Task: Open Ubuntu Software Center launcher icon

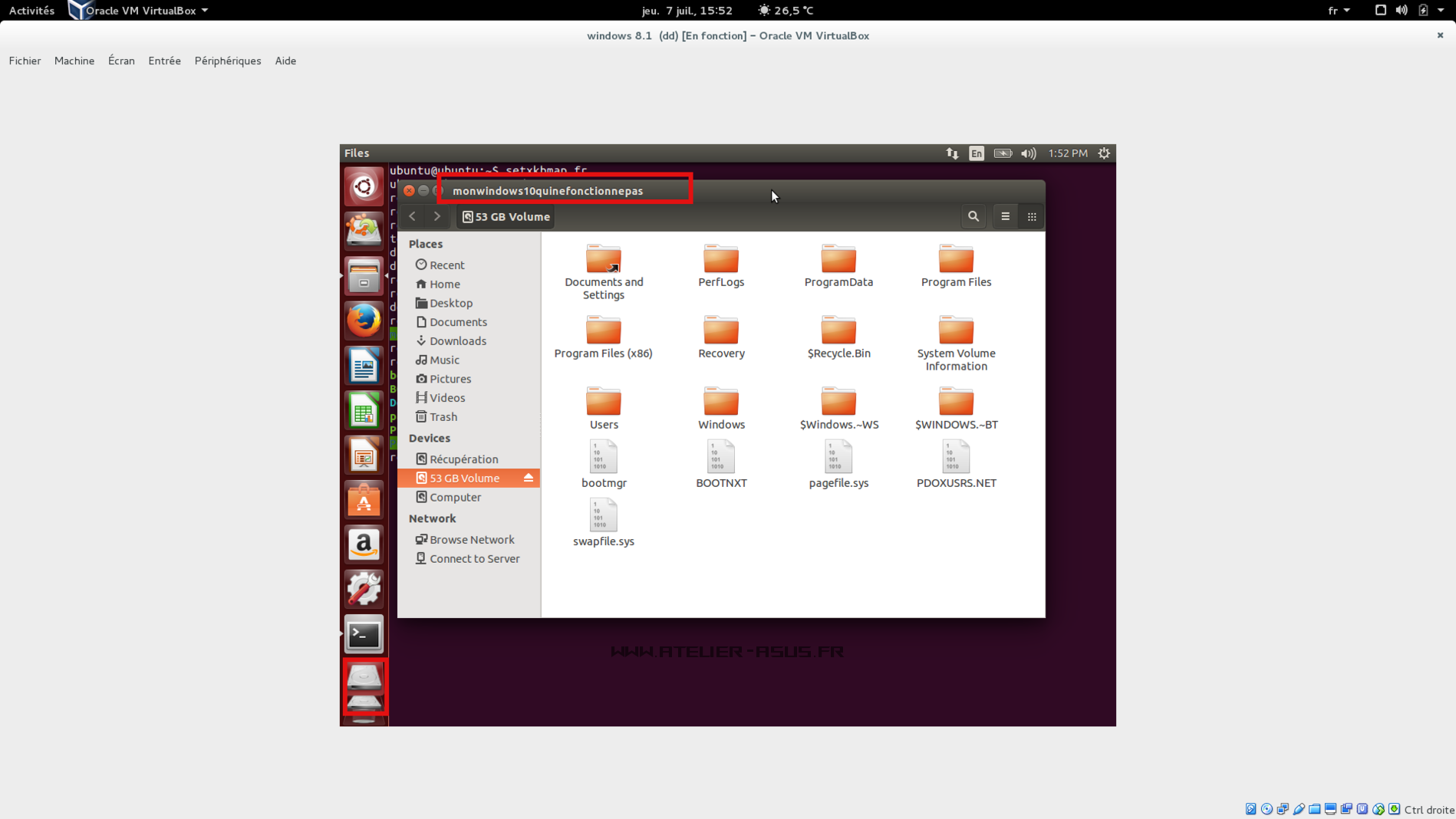Action: point(364,500)
